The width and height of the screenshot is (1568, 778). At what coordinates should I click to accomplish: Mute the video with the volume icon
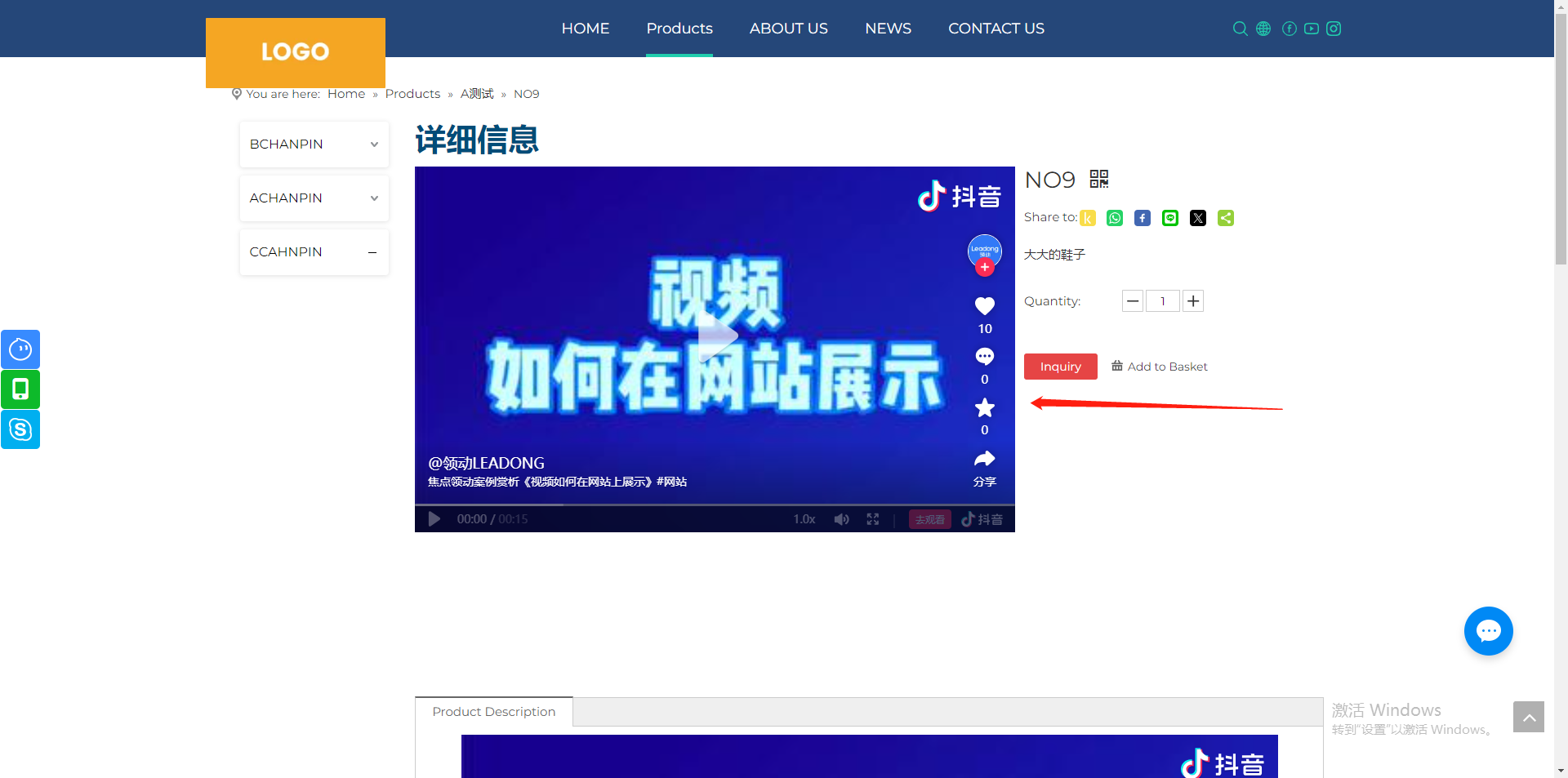tap(841, 518)
